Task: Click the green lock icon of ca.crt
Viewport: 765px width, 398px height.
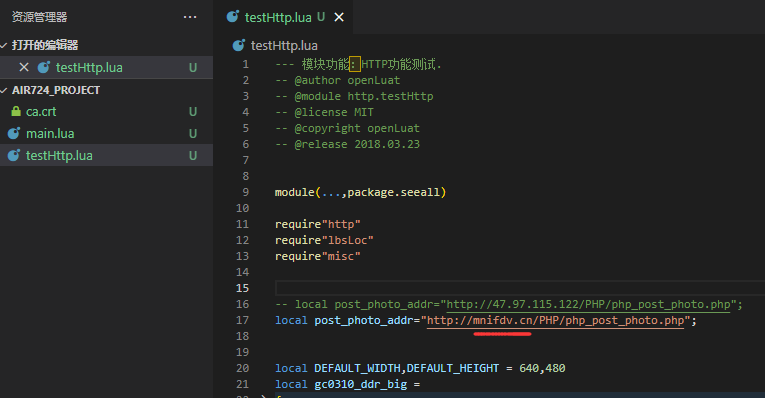Action: (x=16, y=111)
